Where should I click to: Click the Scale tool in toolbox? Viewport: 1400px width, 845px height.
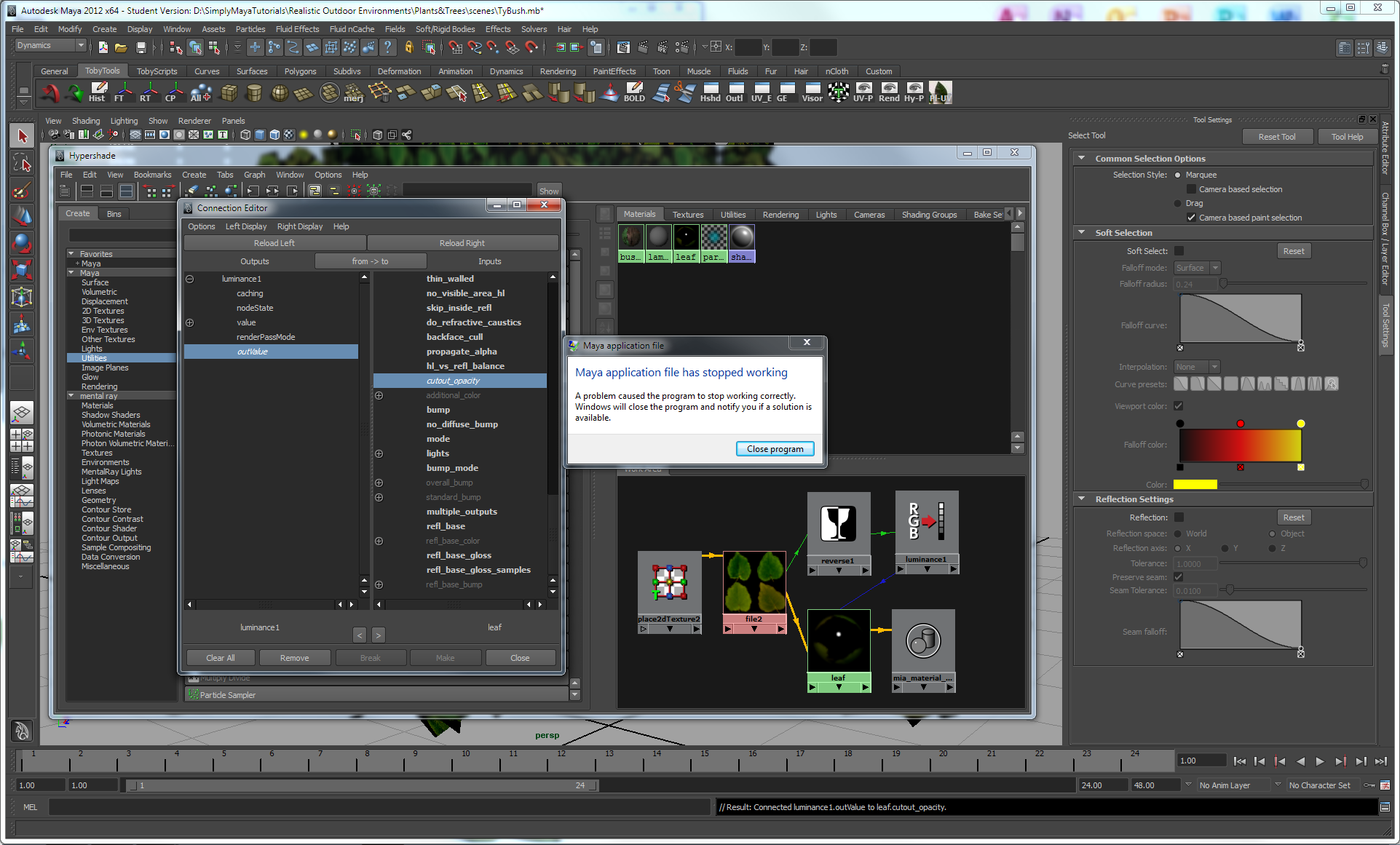23,271
